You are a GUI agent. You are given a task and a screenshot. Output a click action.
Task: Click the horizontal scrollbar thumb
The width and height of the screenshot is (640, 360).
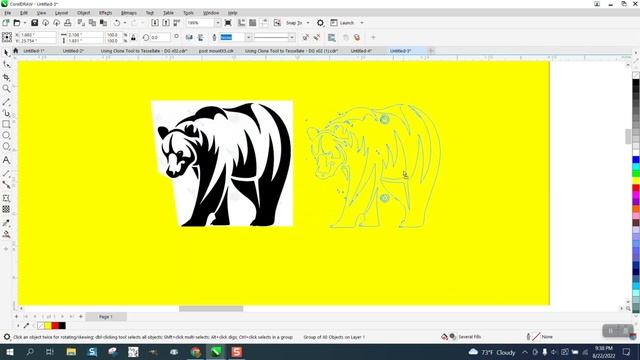211,309
